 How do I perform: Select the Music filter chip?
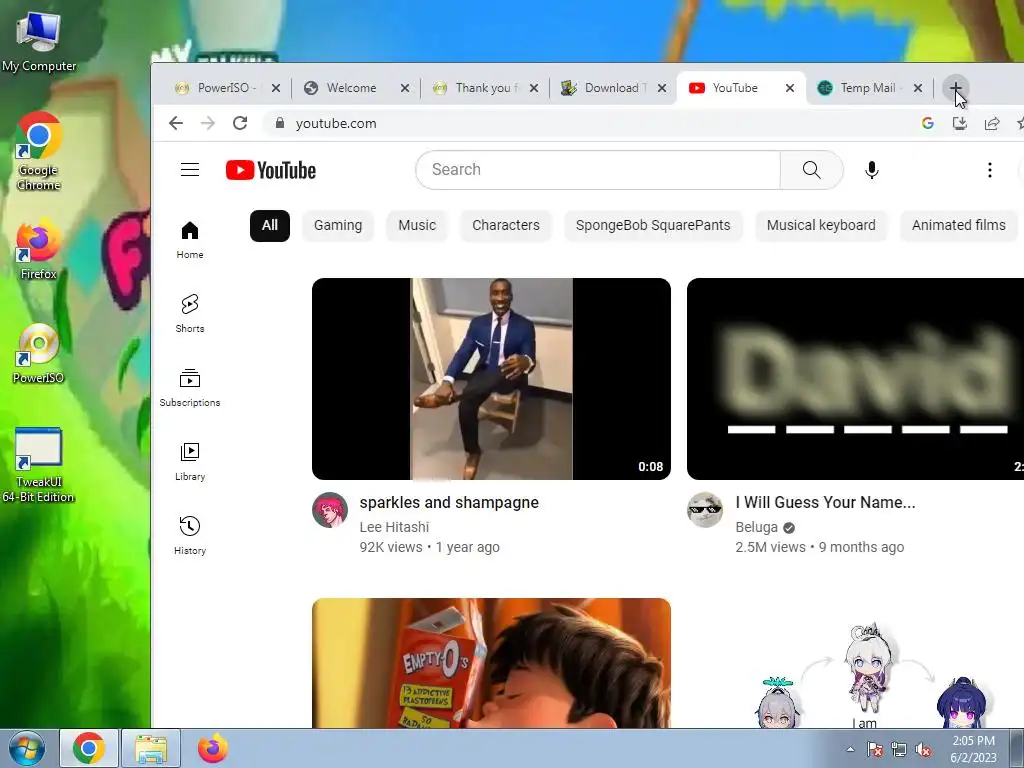[417, 225]
